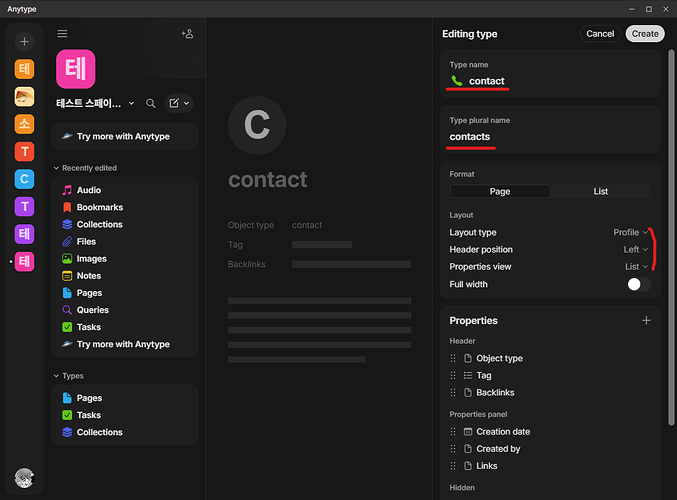Viewport: 677px width, 500px height.
Task: Open the Header position Left dropdown
Action: (636, 250)
